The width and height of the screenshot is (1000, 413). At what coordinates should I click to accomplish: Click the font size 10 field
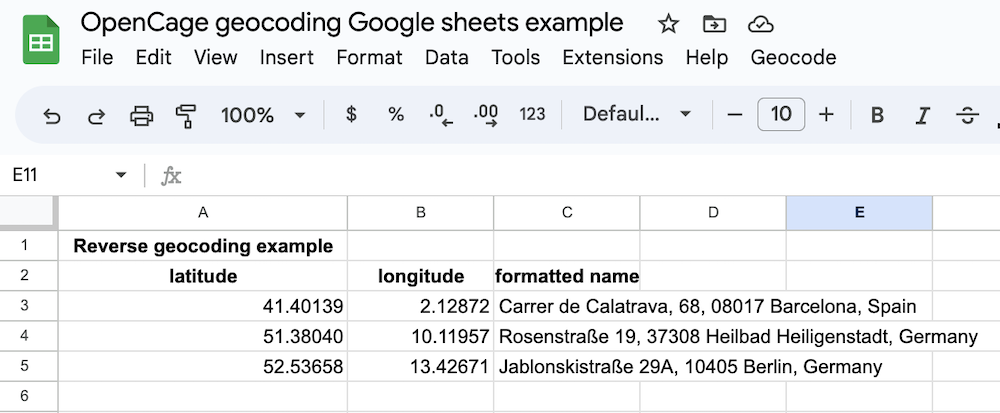coord(781,115)
